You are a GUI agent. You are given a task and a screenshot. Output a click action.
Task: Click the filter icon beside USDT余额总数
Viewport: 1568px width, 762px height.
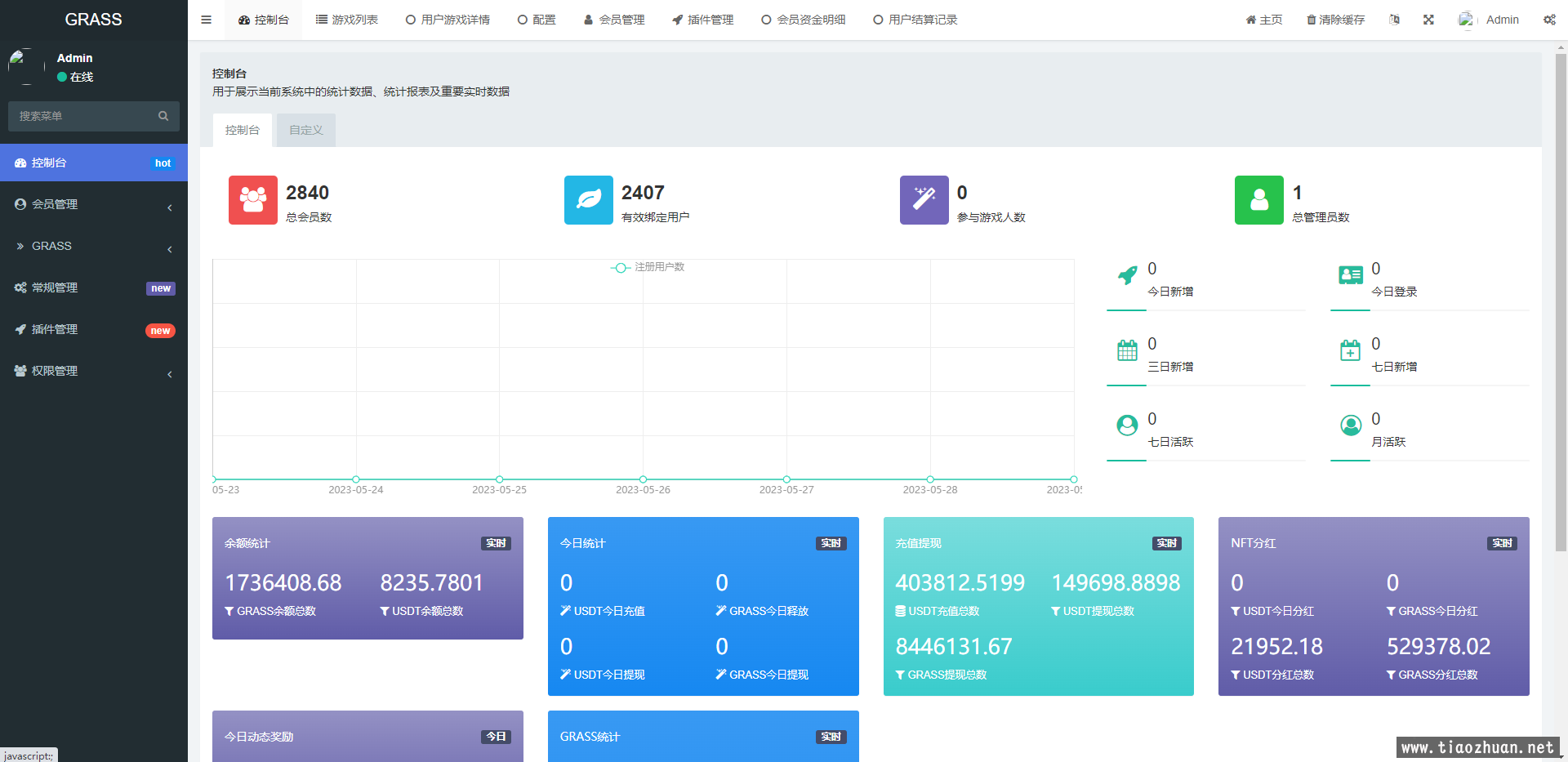pyautogui.click(x=385, y=611)
